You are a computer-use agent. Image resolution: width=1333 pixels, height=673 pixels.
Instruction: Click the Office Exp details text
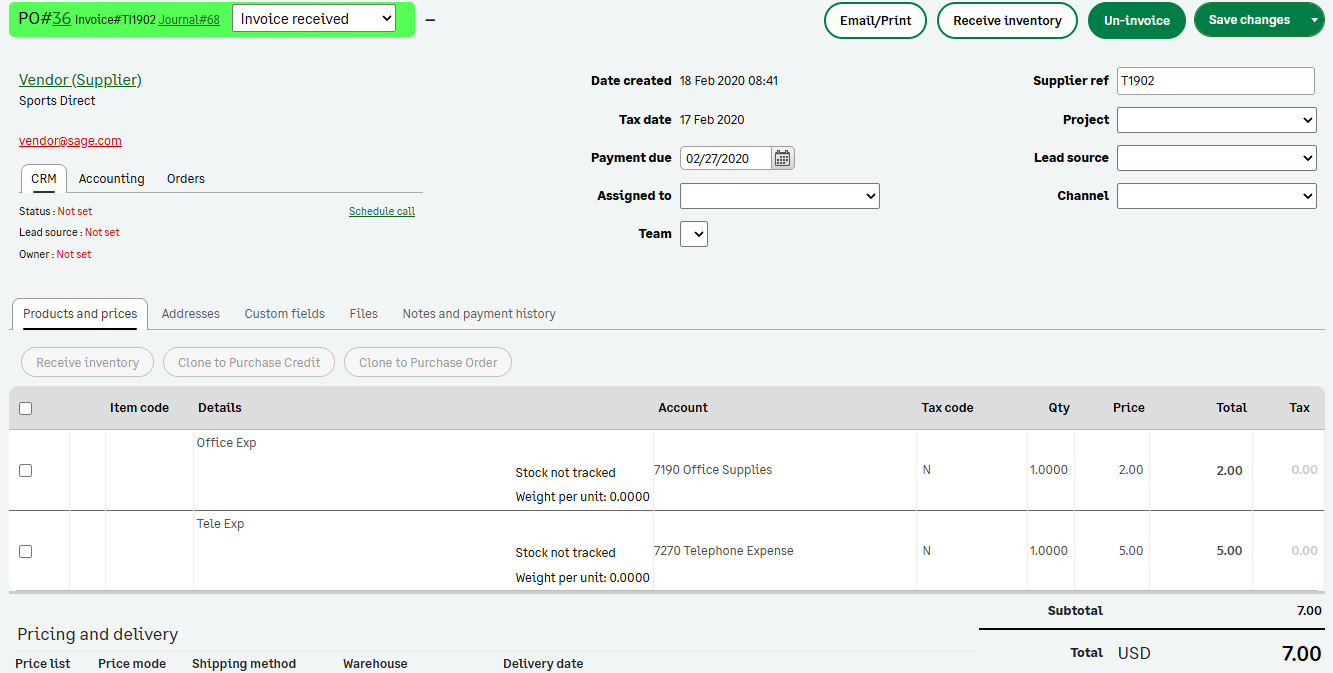[226, 443]
